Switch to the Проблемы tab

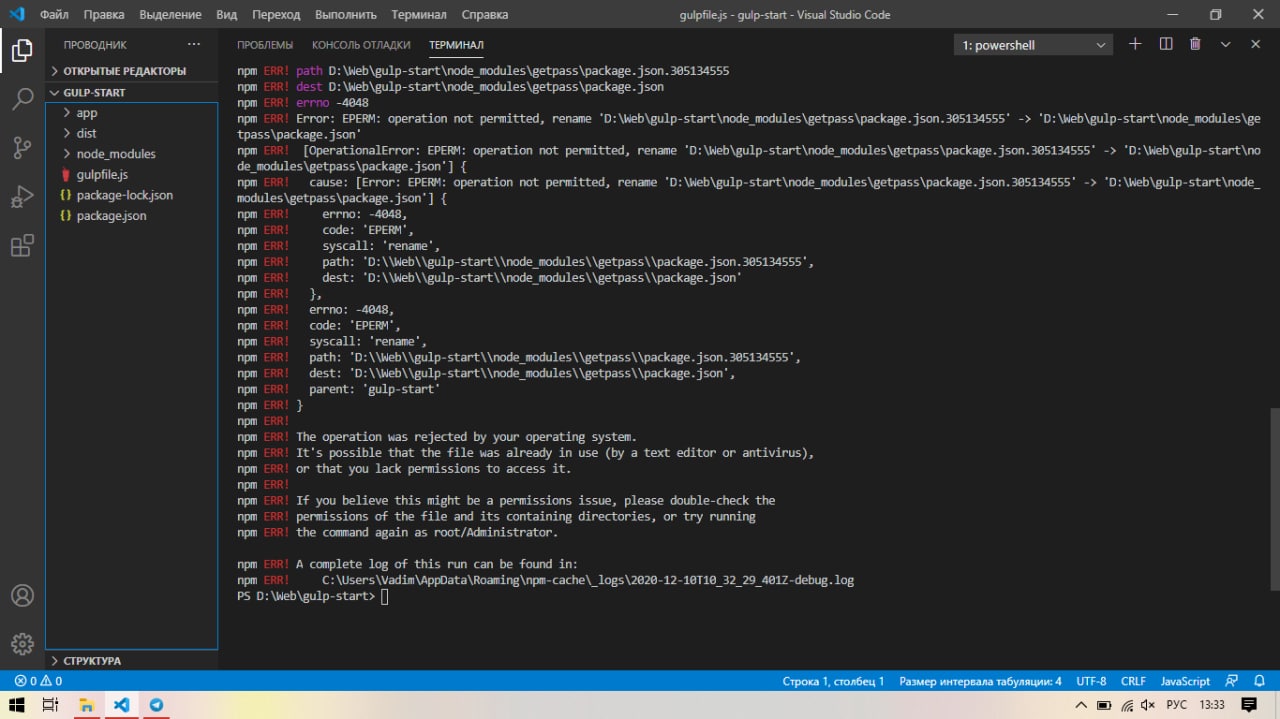point(265,45)
